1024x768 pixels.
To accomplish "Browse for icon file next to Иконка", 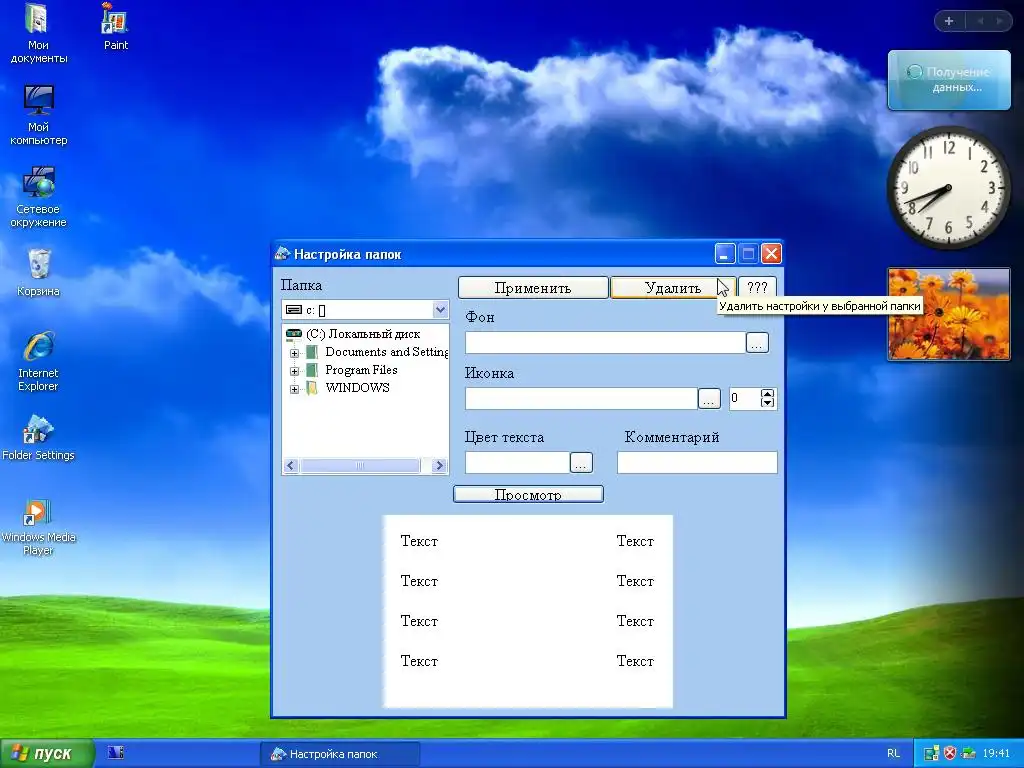I will pos(709,398).
